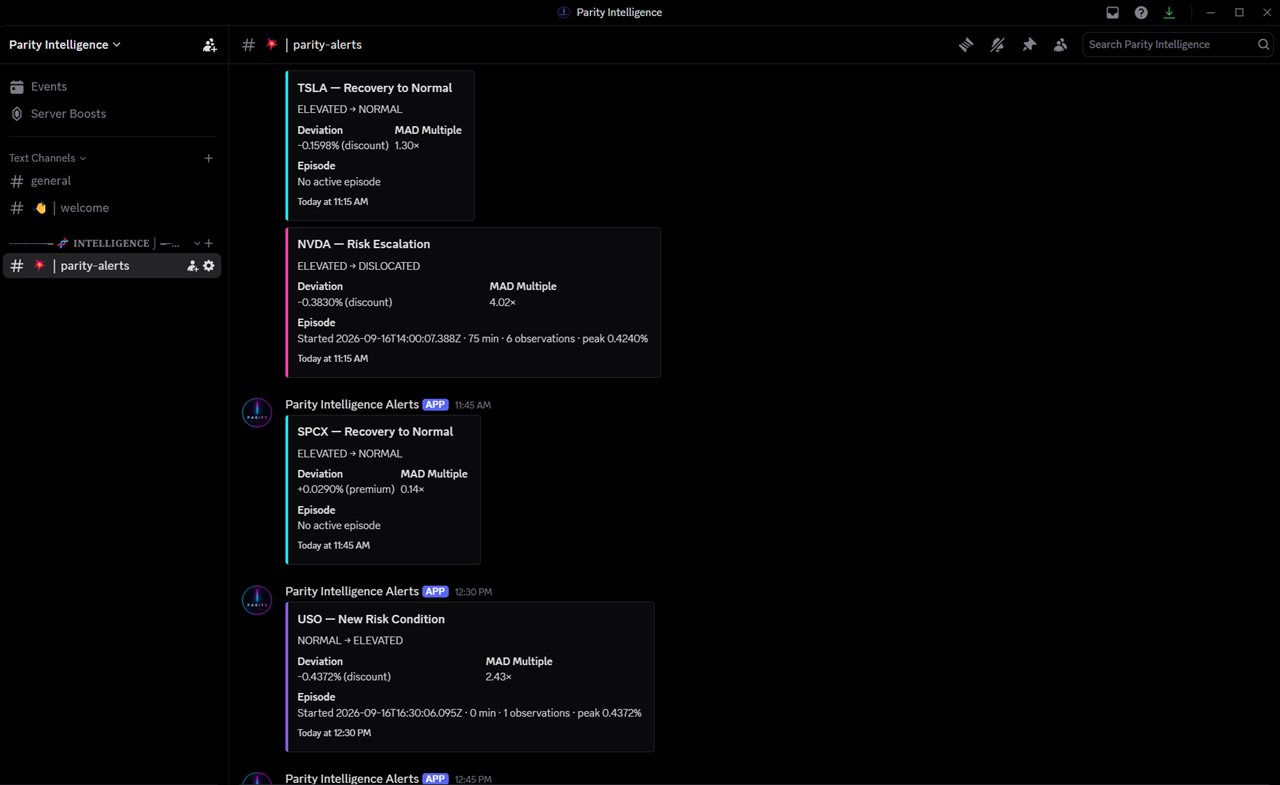The width and height of the screenshot is (1280, 785).
Task: Open Parity Intelligence Alerts username at 11:45 AM
Action: click(x=352, y=405)
